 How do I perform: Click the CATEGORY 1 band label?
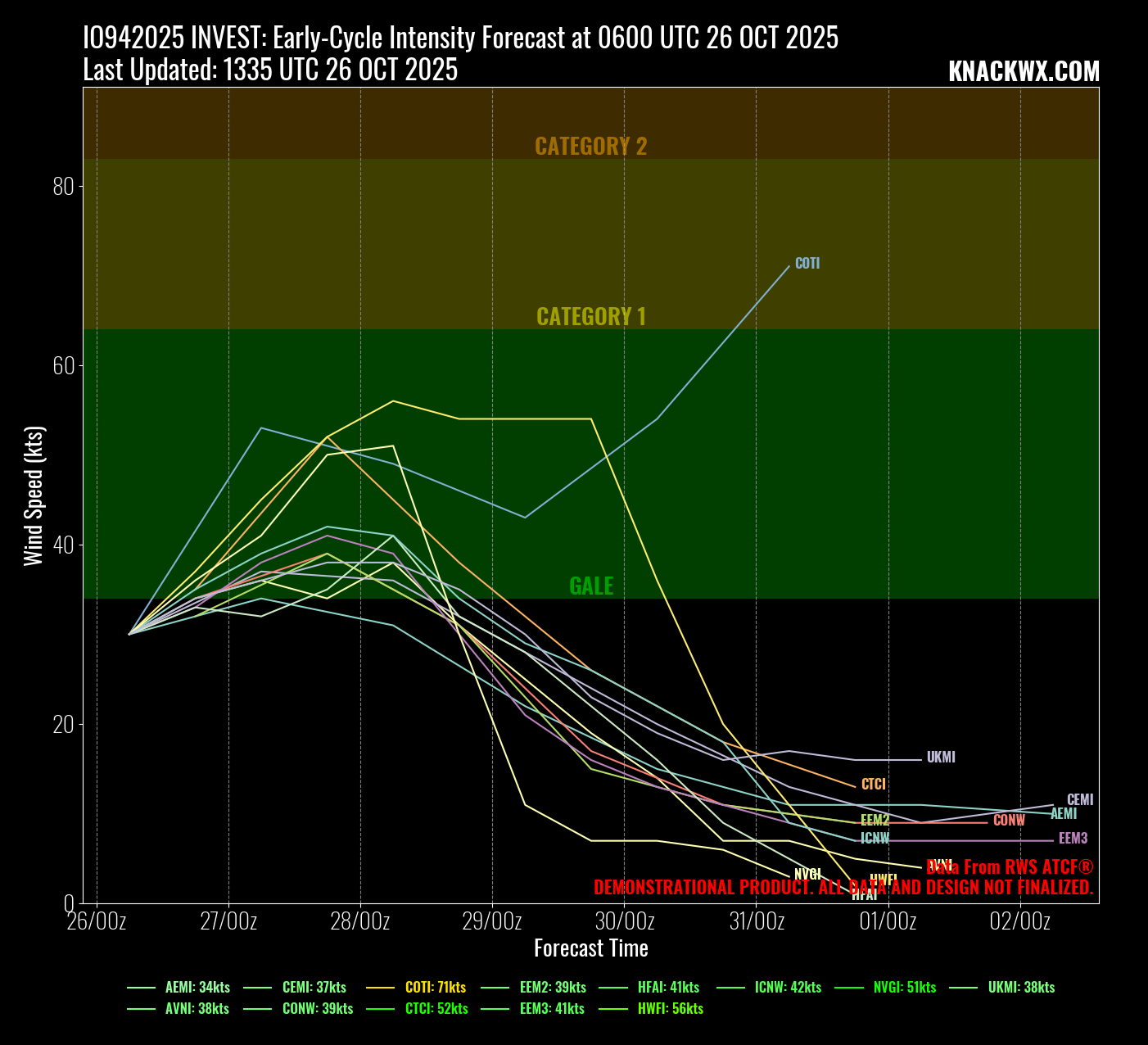(x=590, y=316)
